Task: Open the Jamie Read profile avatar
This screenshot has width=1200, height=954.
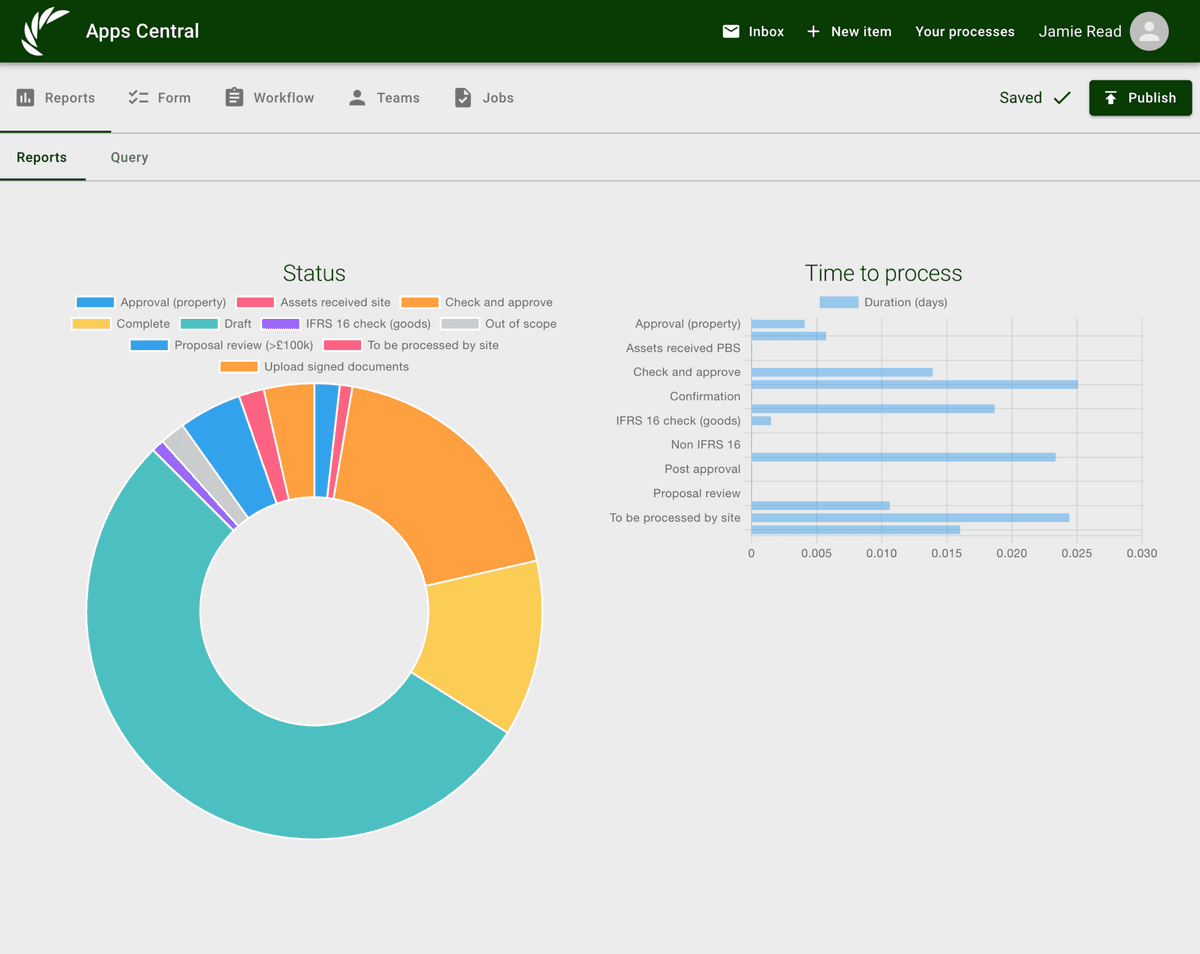Action: click(1148, 31)
